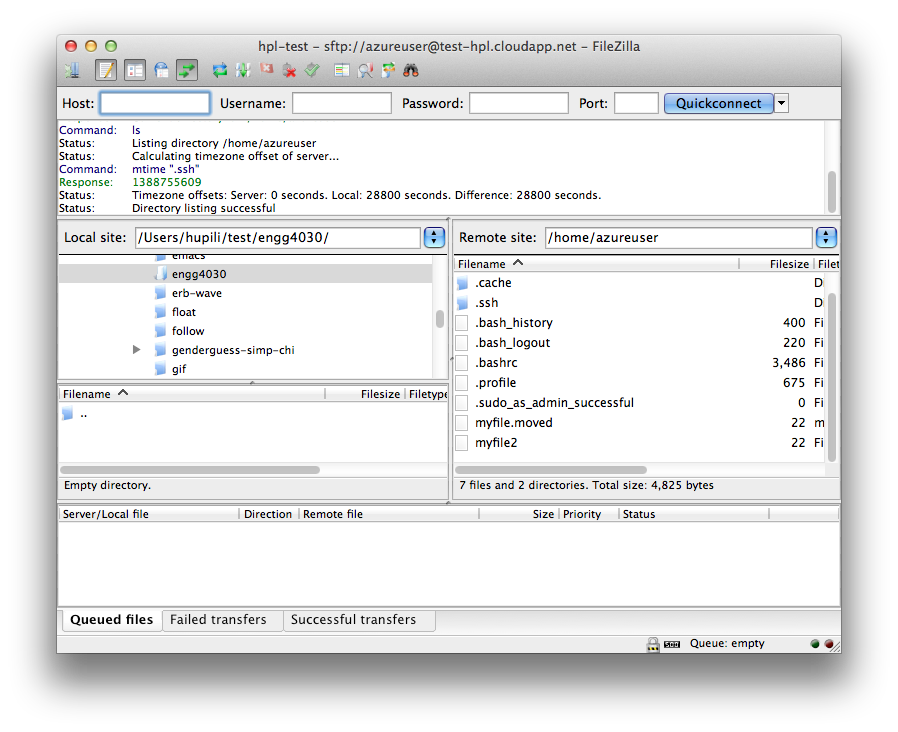Click encryption lock icon in status bar

(653, 644)
